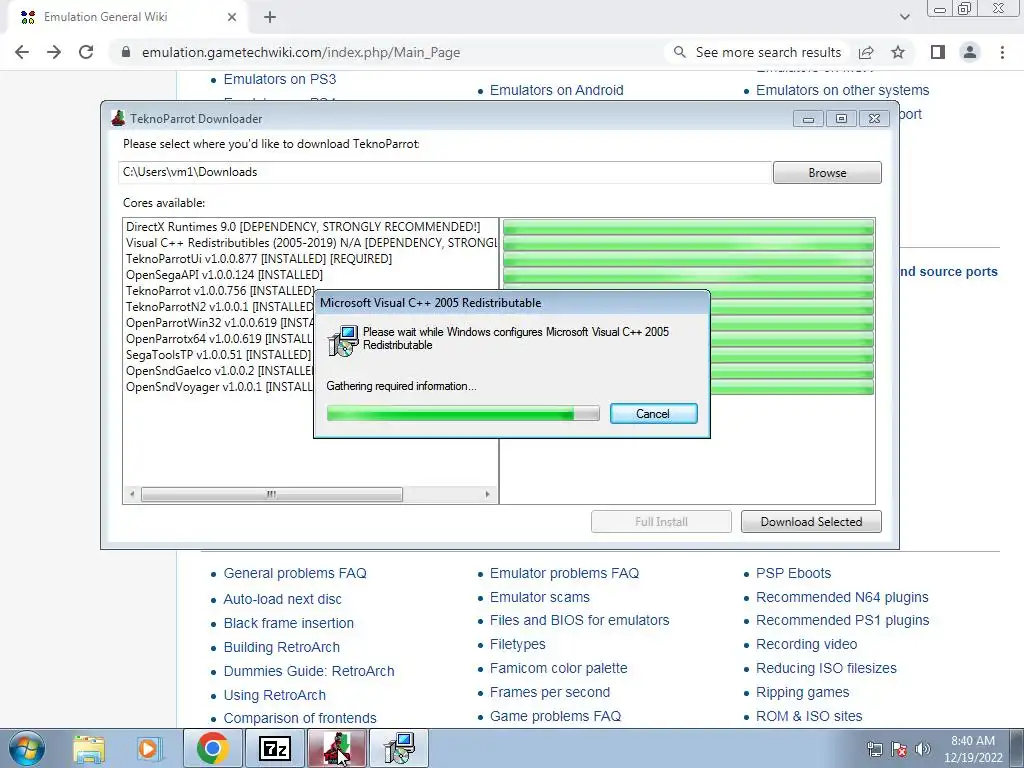Select OpenSndVoyager v1.0.0.1 list entry
The width and height of the screenshot is (1024, 768).
[x=219, y=387]
